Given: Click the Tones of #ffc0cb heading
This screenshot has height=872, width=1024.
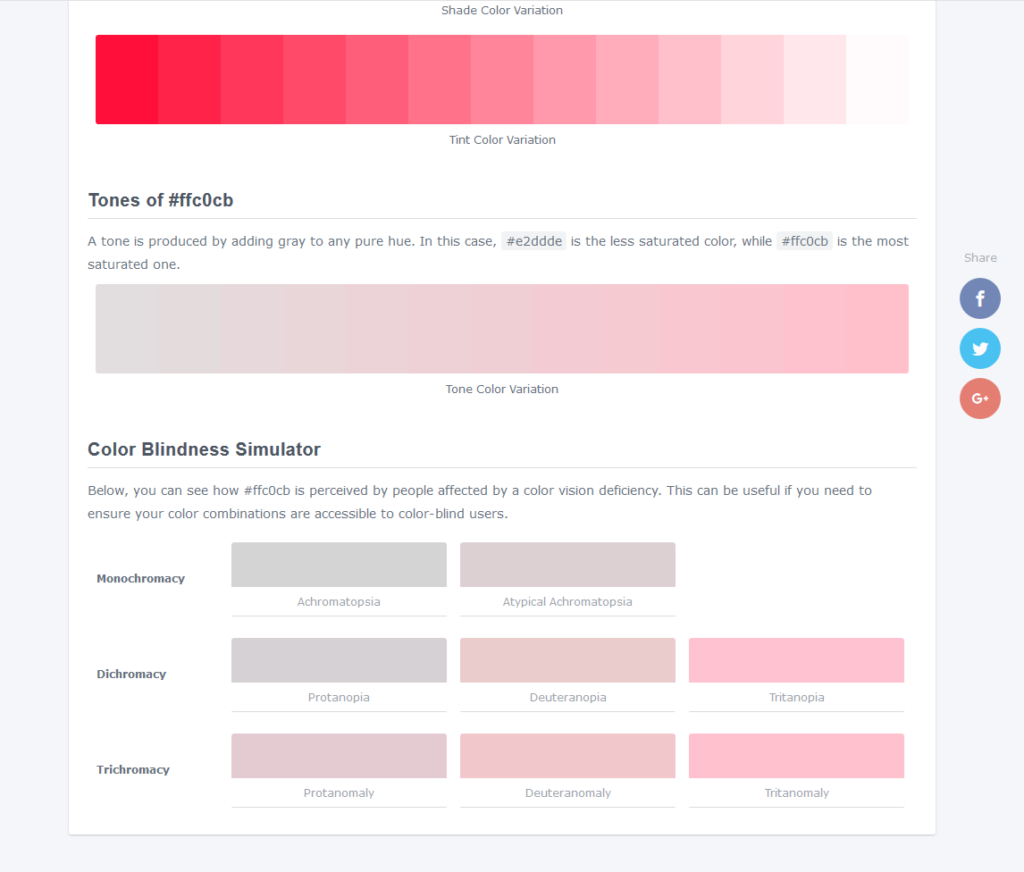Looking at the screenshot, I should pyautogui.click(x=161, y=200).
